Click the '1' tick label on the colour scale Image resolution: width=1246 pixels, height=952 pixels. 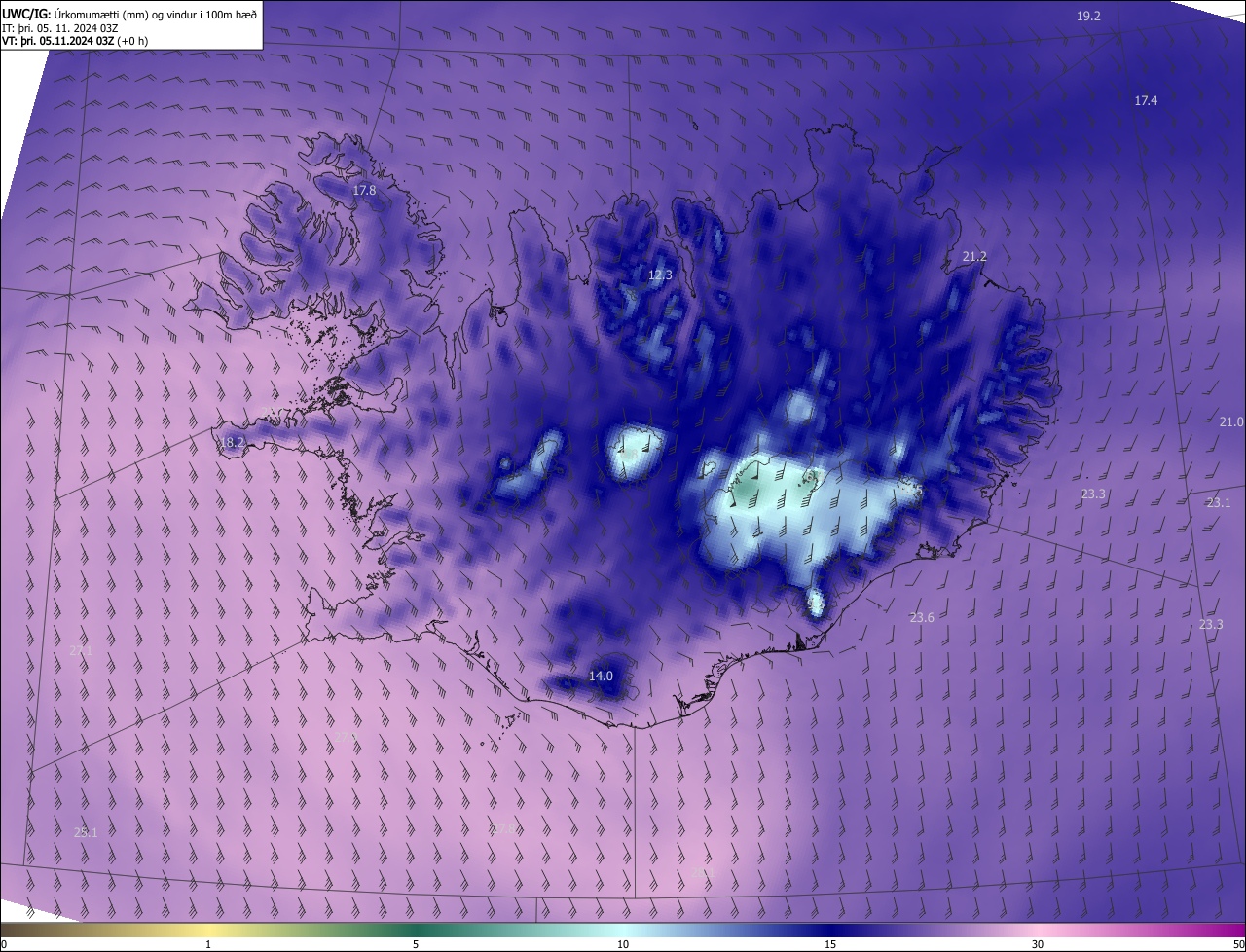click(209, 945)
